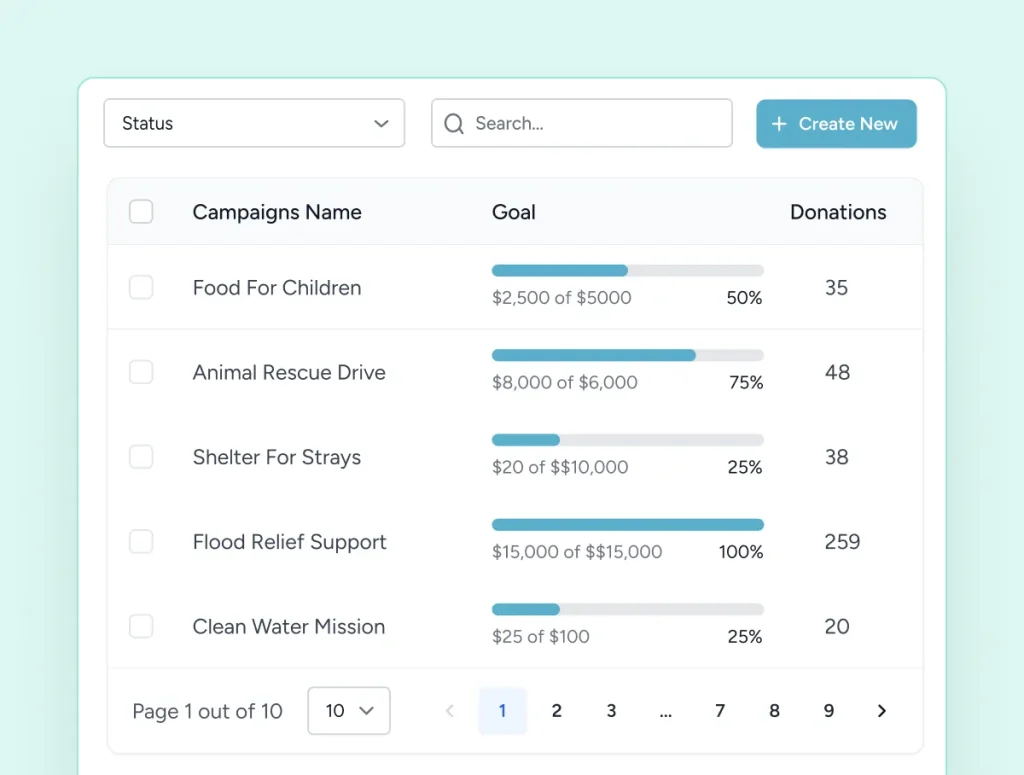Expand the rows-per-page 10 dropdown

coord(349,710)
